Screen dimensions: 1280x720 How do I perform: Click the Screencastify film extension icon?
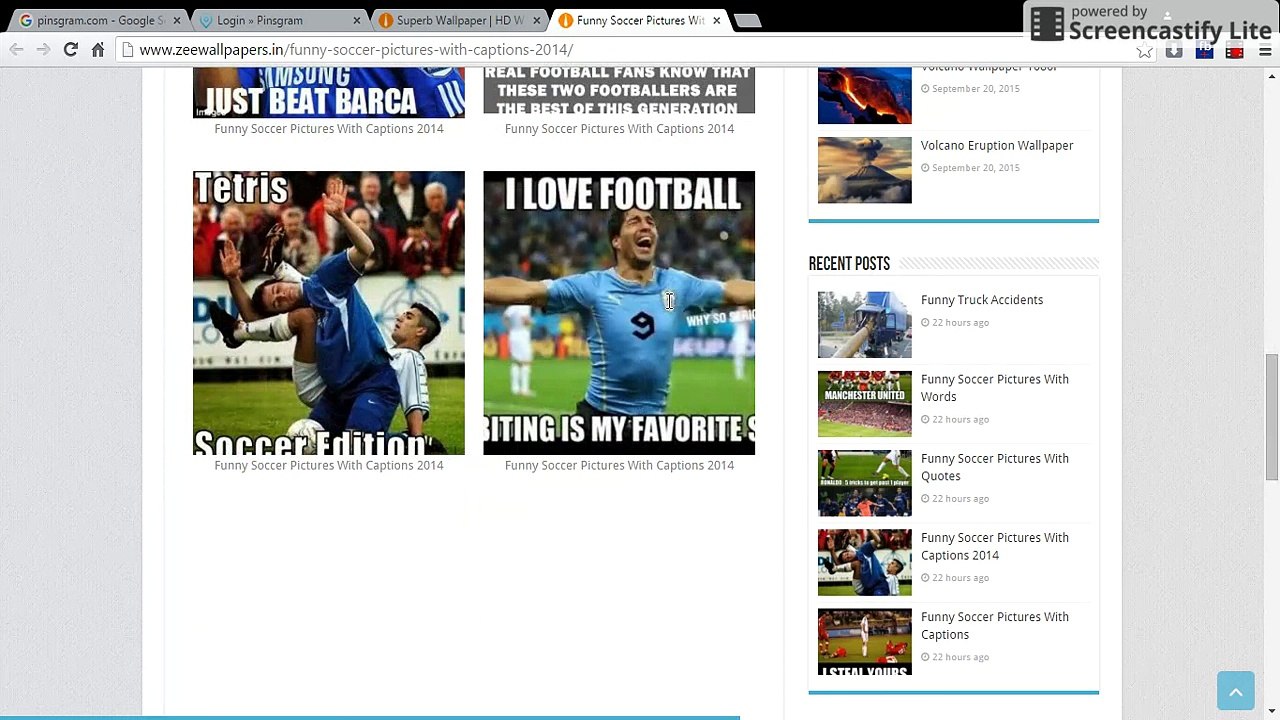point(1234,50)
